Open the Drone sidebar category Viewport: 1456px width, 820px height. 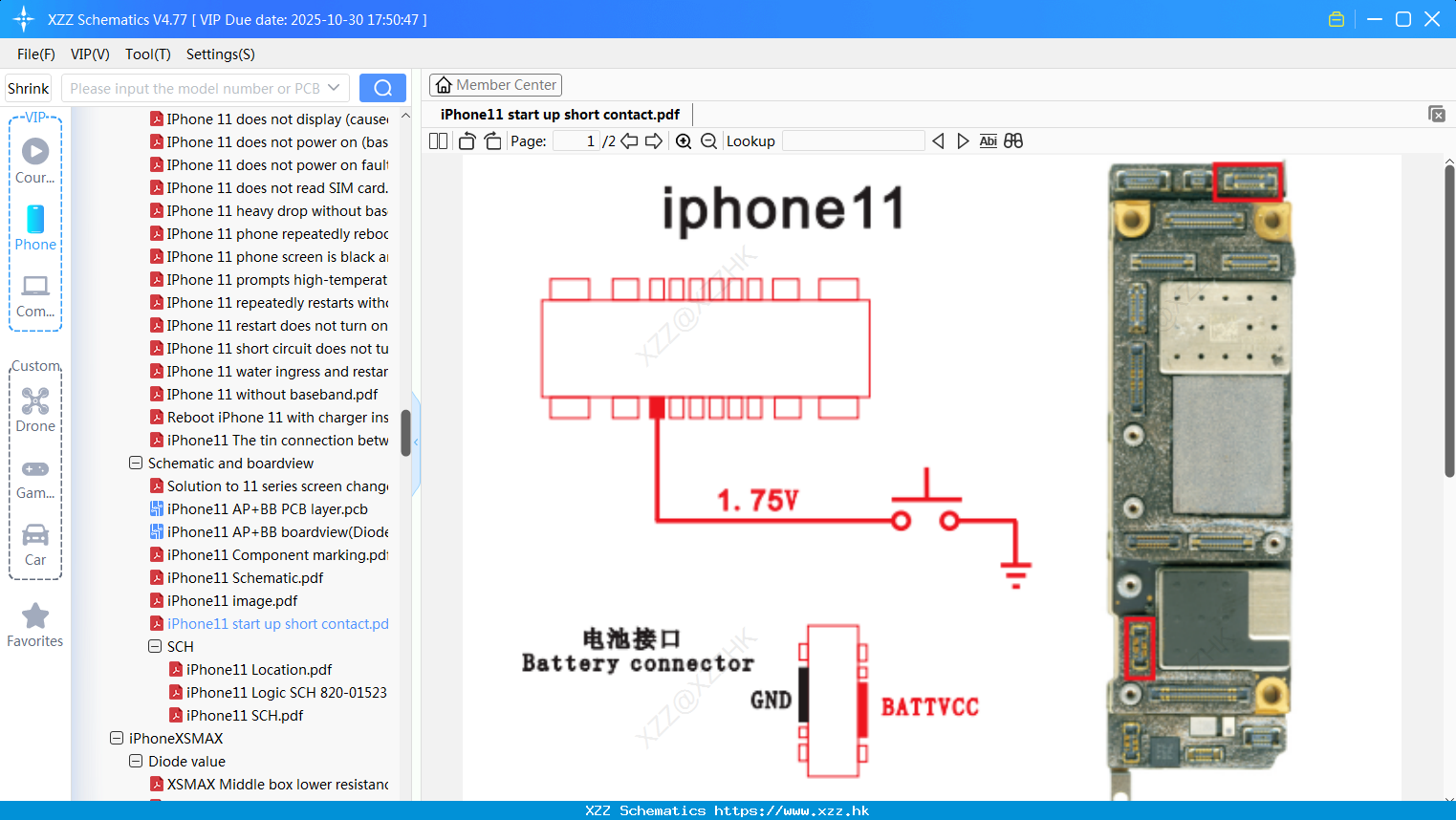pos(35,410)
